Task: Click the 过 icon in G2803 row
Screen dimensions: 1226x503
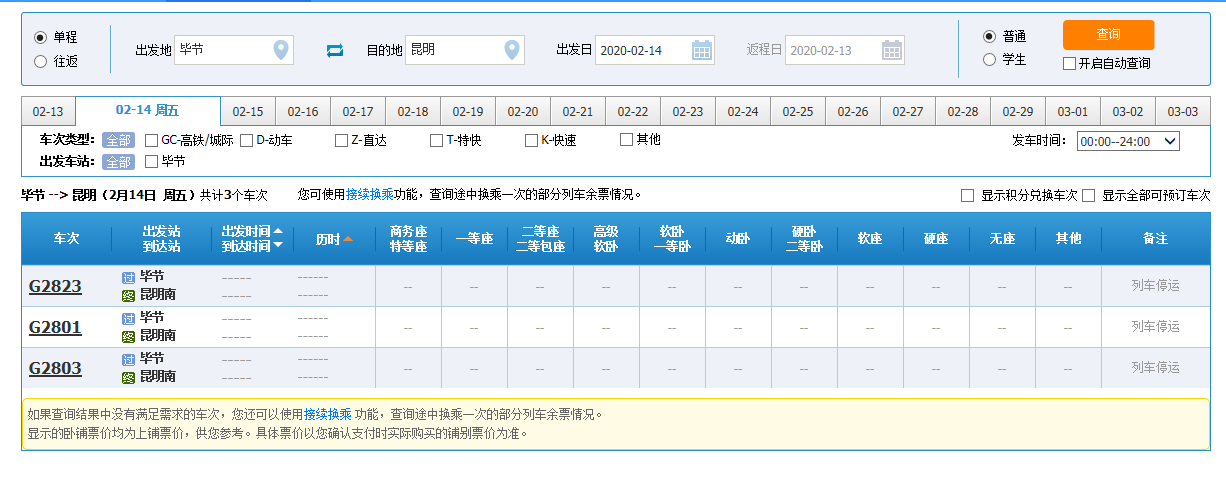Action: [128, 359]
